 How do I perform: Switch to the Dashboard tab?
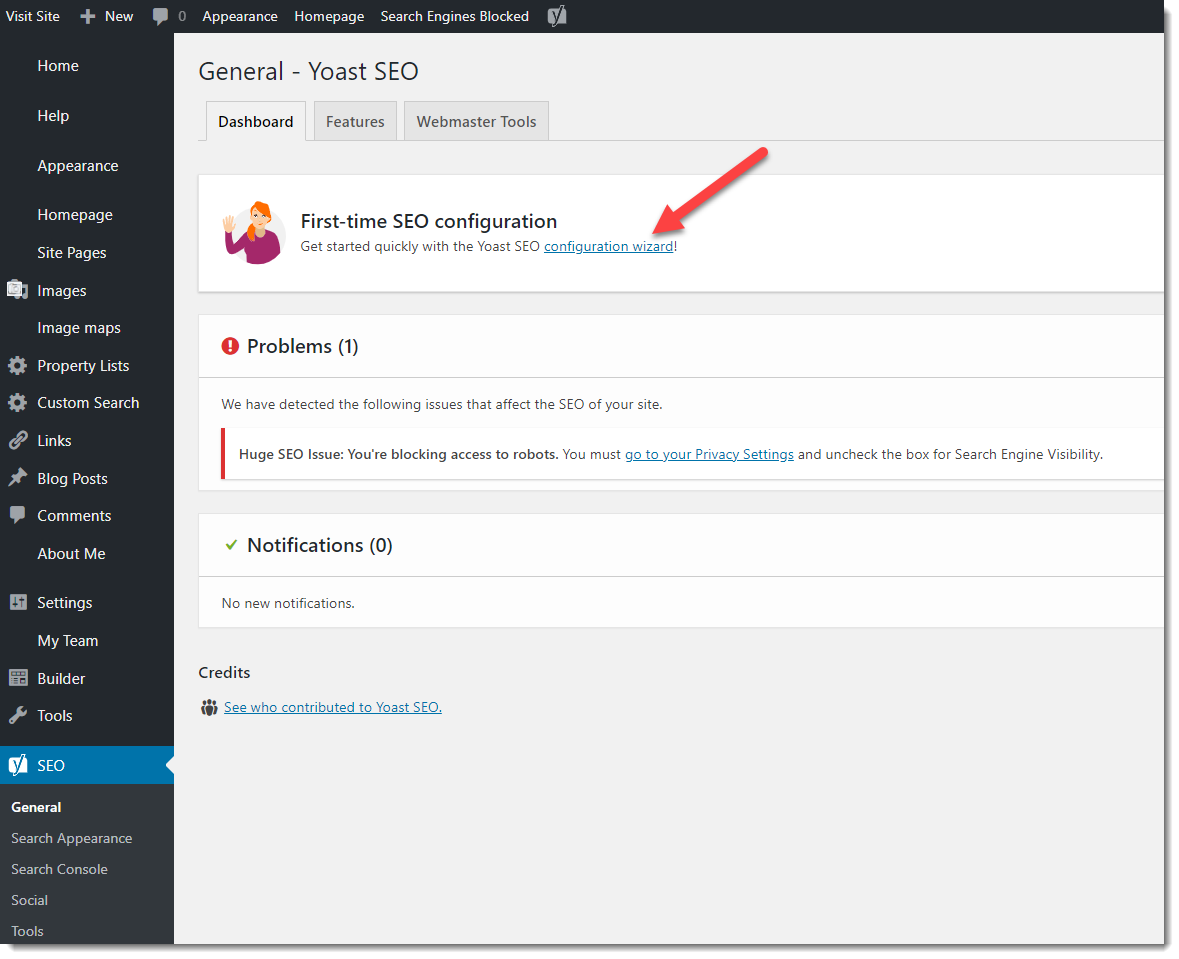(256, 121)
